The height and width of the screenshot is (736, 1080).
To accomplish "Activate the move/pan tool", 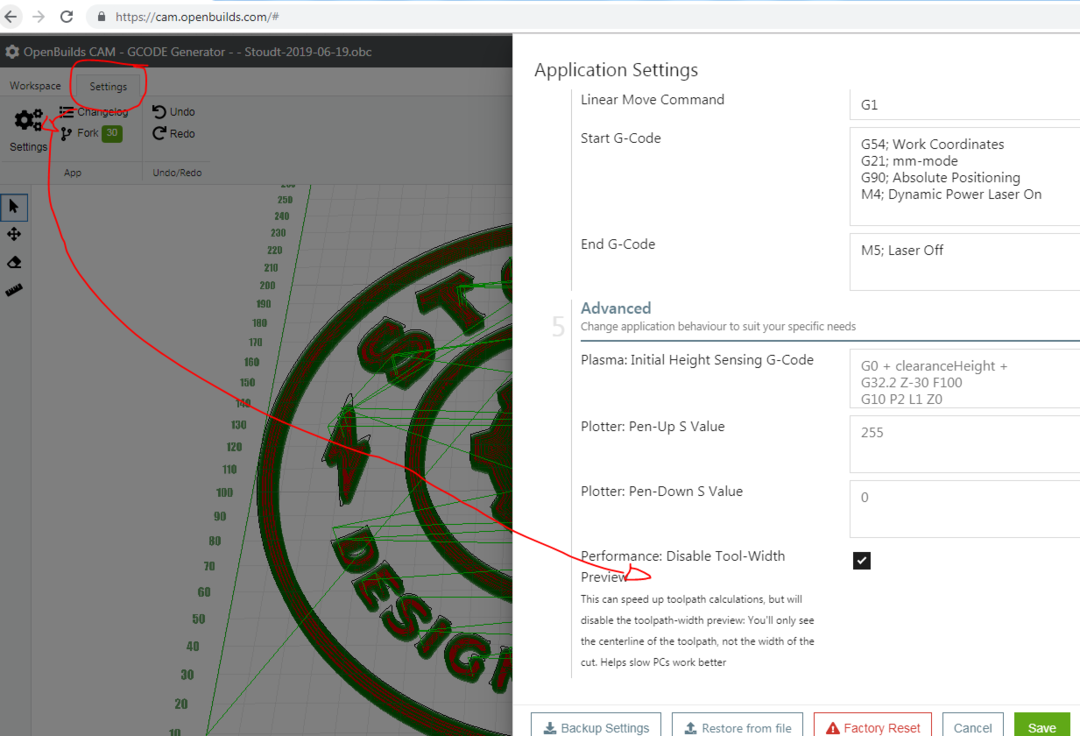I will pos(14,234).
